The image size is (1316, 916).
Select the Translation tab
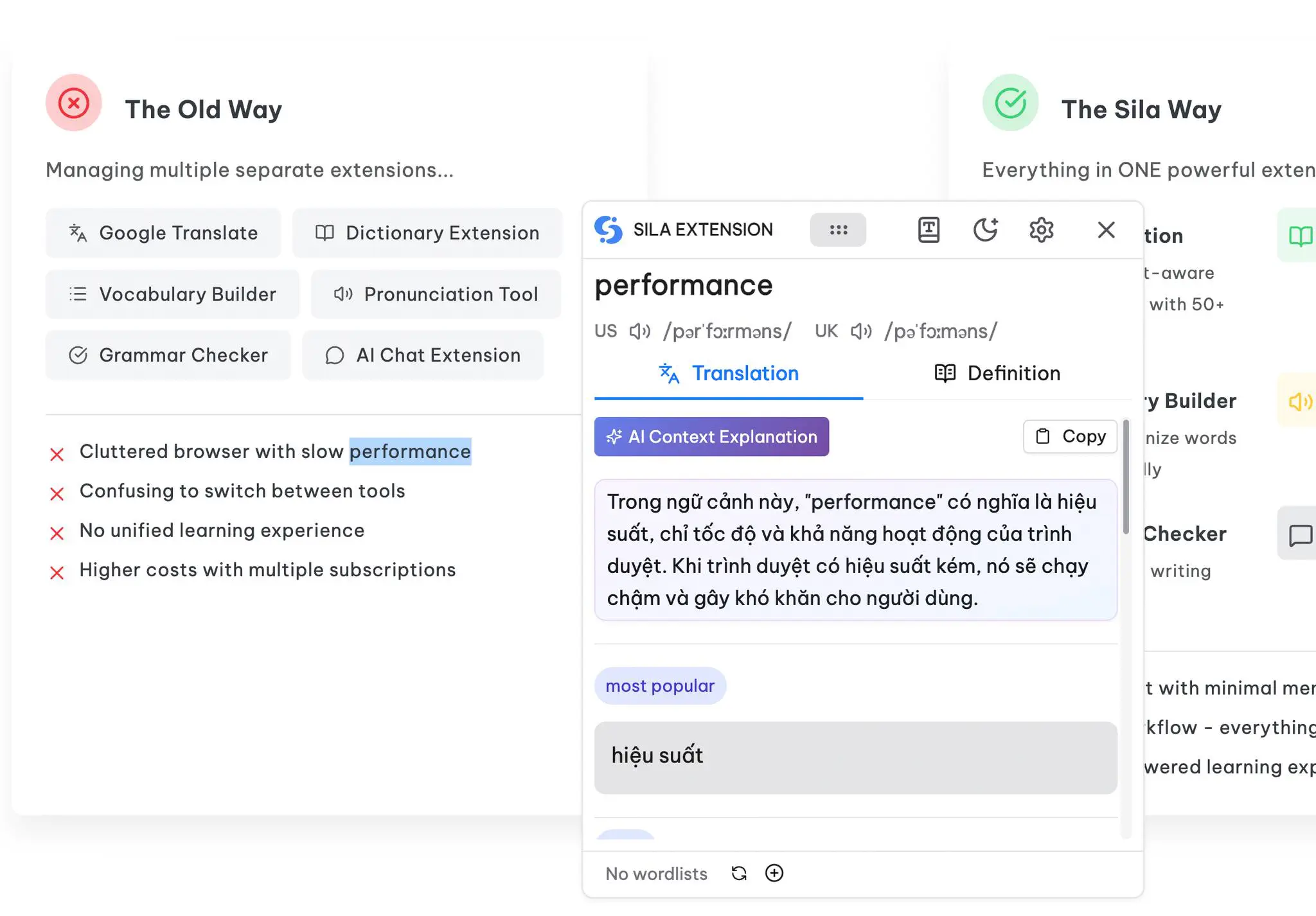730,373
